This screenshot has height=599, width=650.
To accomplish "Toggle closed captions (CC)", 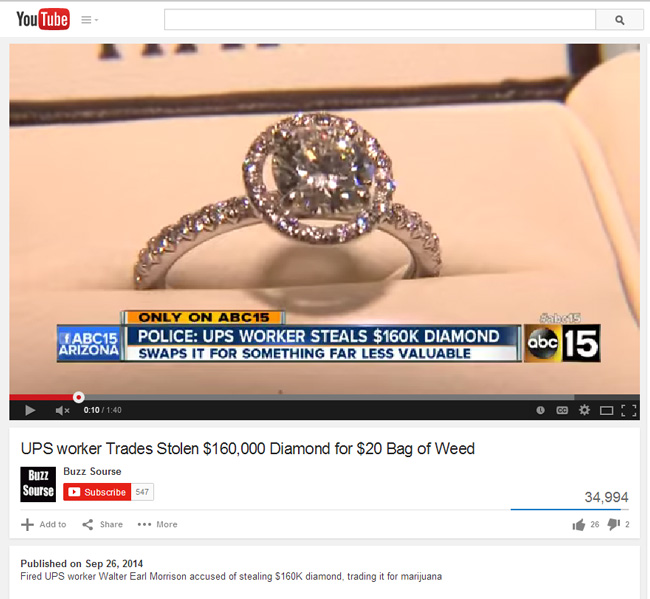I will pos(562,410).
